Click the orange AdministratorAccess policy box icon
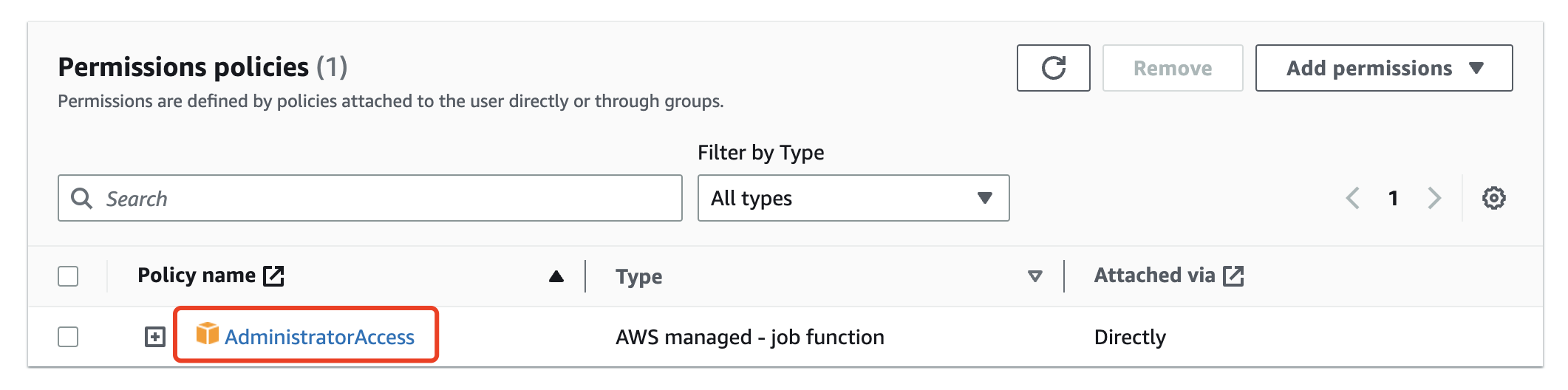 click(207, 334)
